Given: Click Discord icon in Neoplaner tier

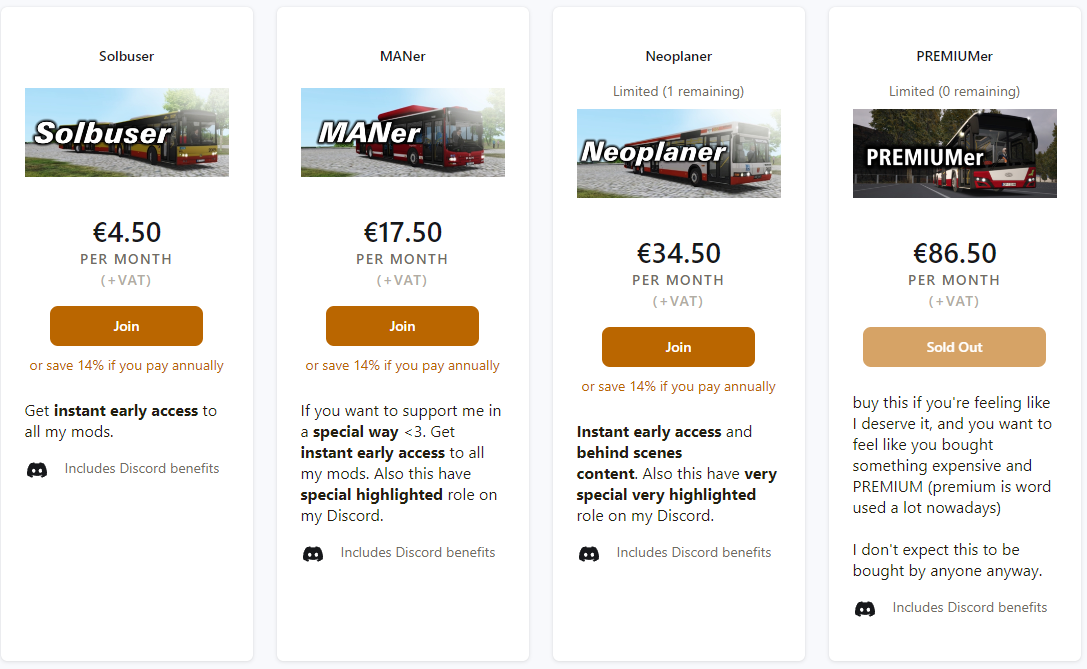Looking at the screenshot, I should [589, 553].
